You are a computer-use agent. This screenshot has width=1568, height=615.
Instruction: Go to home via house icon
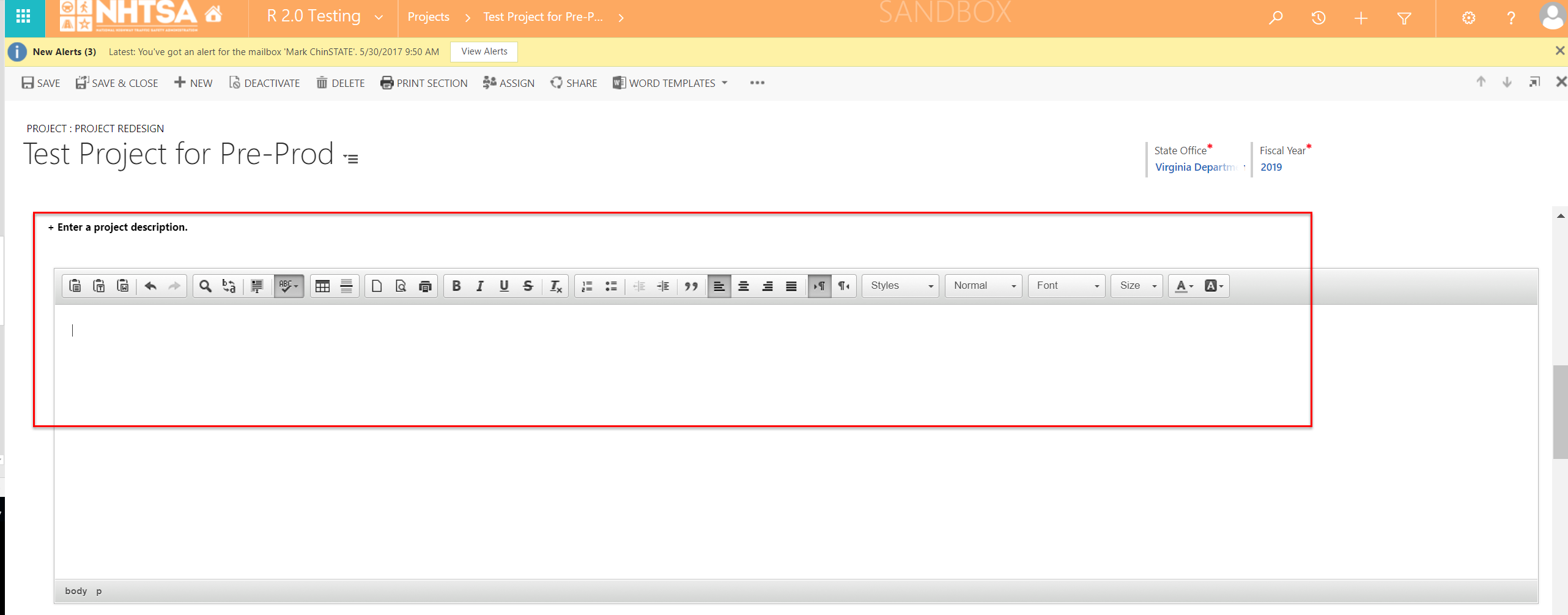click(213, 14)
